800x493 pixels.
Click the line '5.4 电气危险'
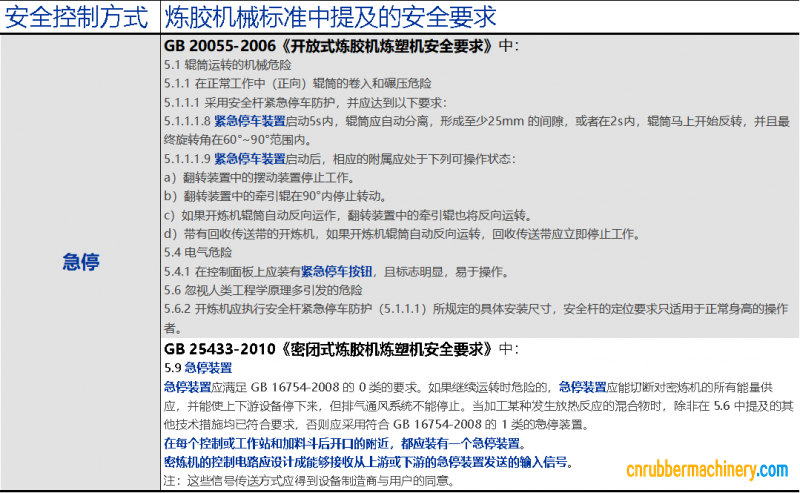[x=198, y=252]
